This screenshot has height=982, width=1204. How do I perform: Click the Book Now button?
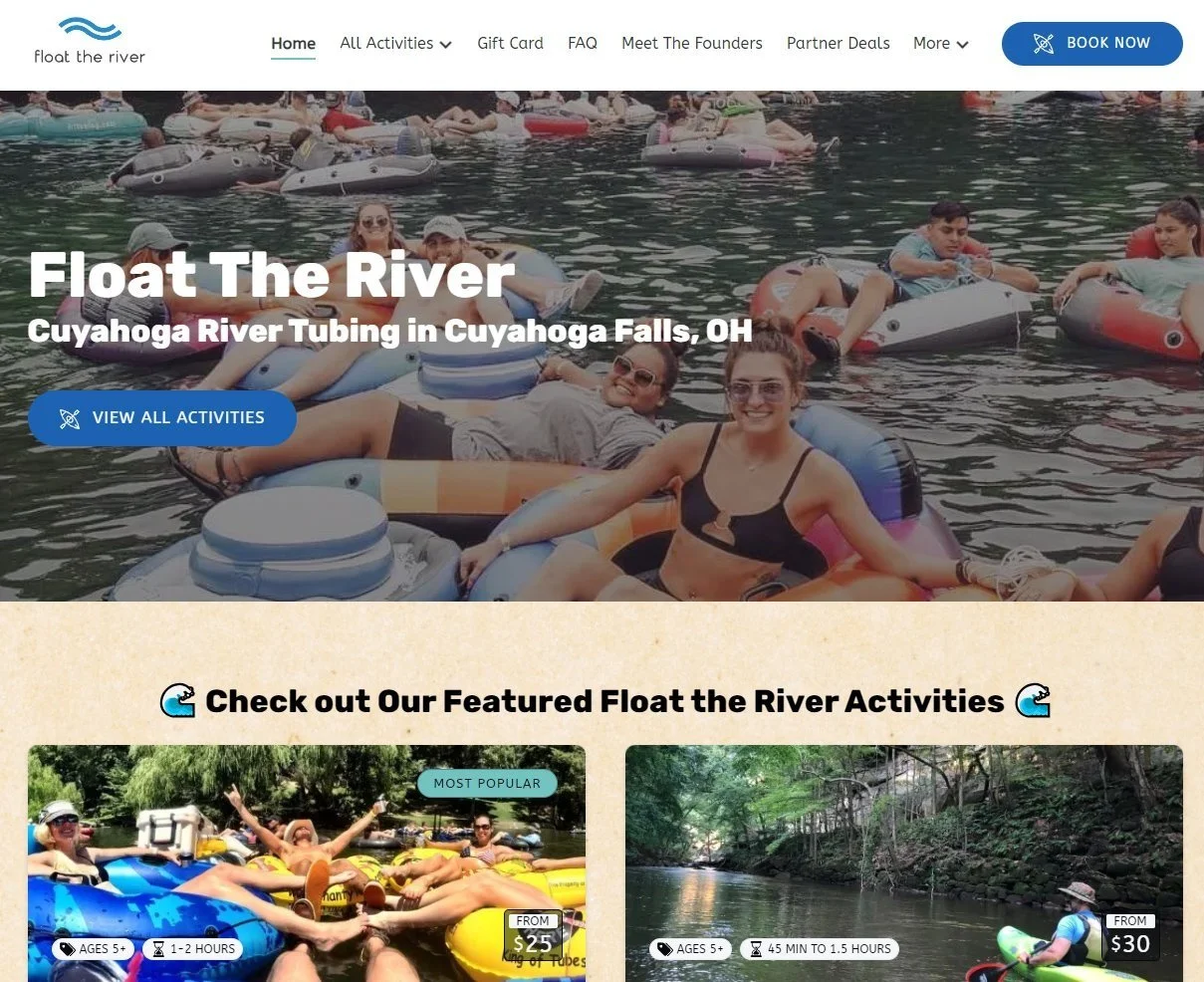point(1091,44)
